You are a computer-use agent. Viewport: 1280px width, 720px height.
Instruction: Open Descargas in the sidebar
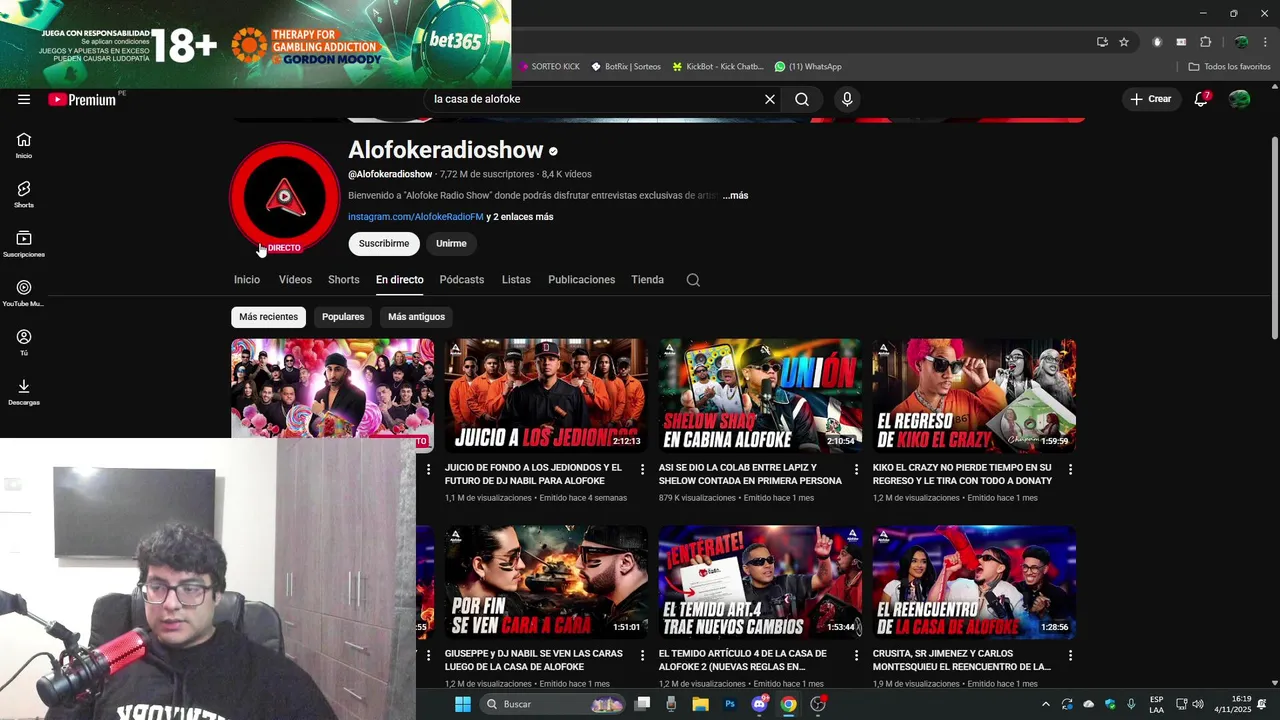pos(24,392)
